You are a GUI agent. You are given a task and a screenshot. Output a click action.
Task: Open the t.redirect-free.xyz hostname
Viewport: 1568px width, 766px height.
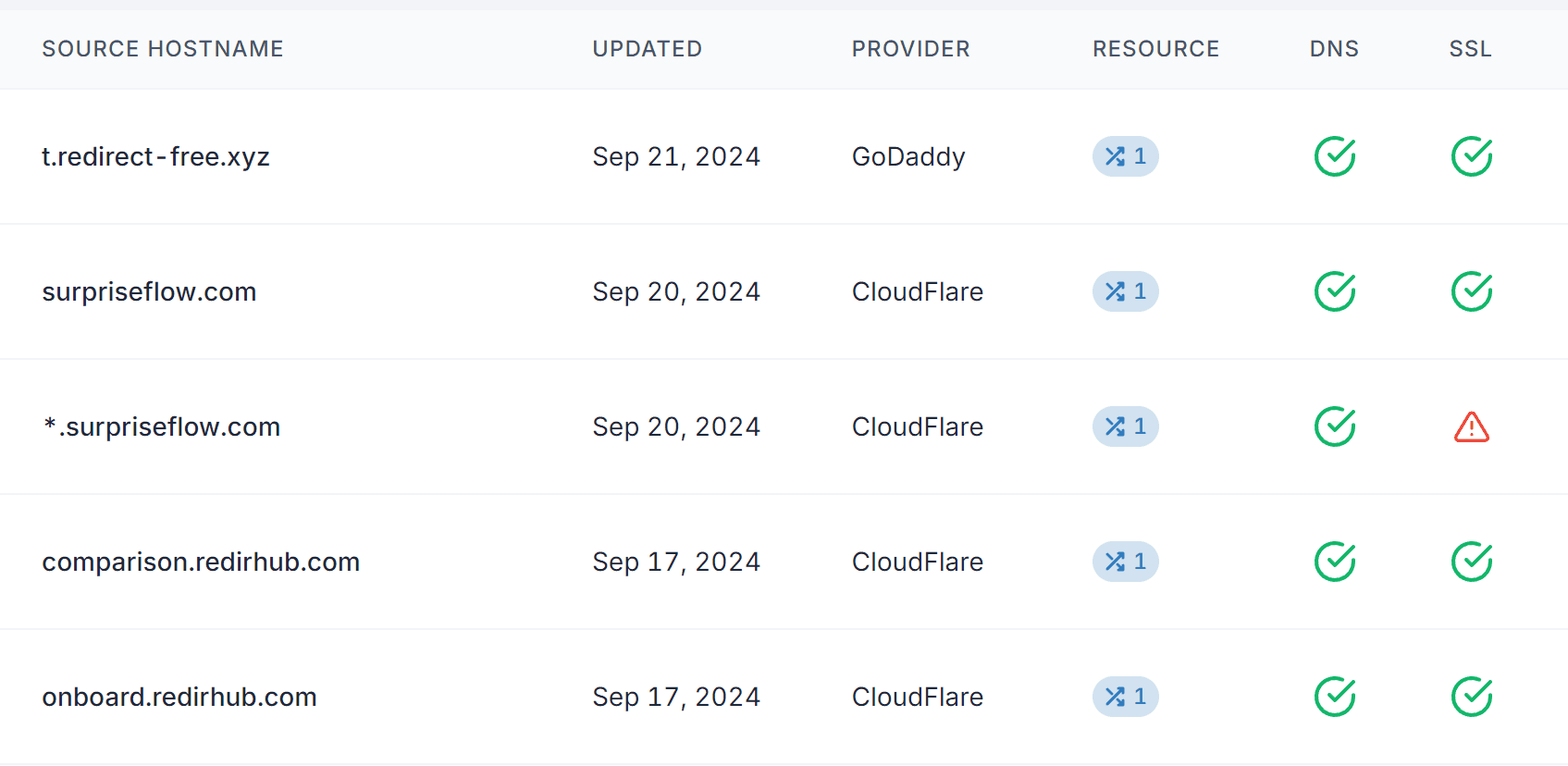click(155, 157)
